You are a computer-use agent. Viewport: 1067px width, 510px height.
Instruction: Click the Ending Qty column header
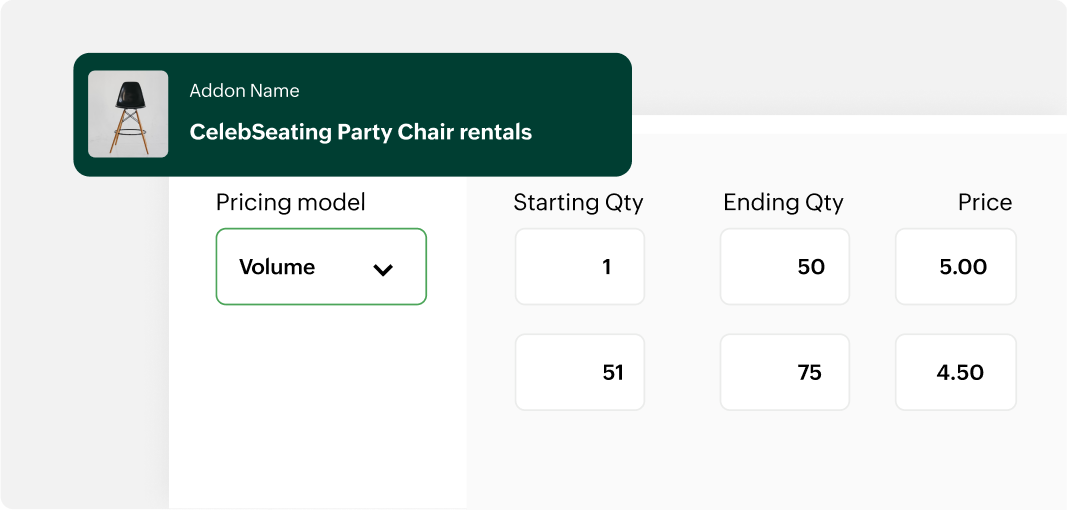pos(783,203)
